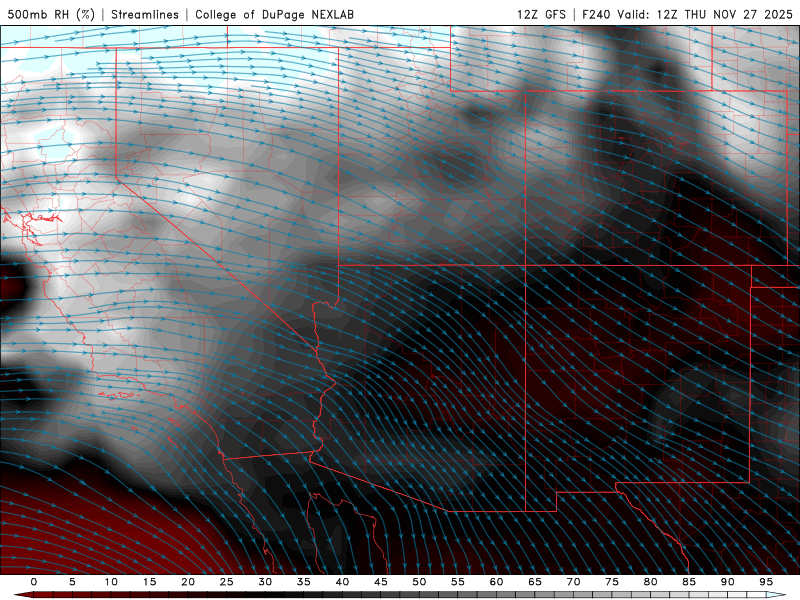Click the "F240" forecast hour text

pyautogui.click(x=596, y=14)
